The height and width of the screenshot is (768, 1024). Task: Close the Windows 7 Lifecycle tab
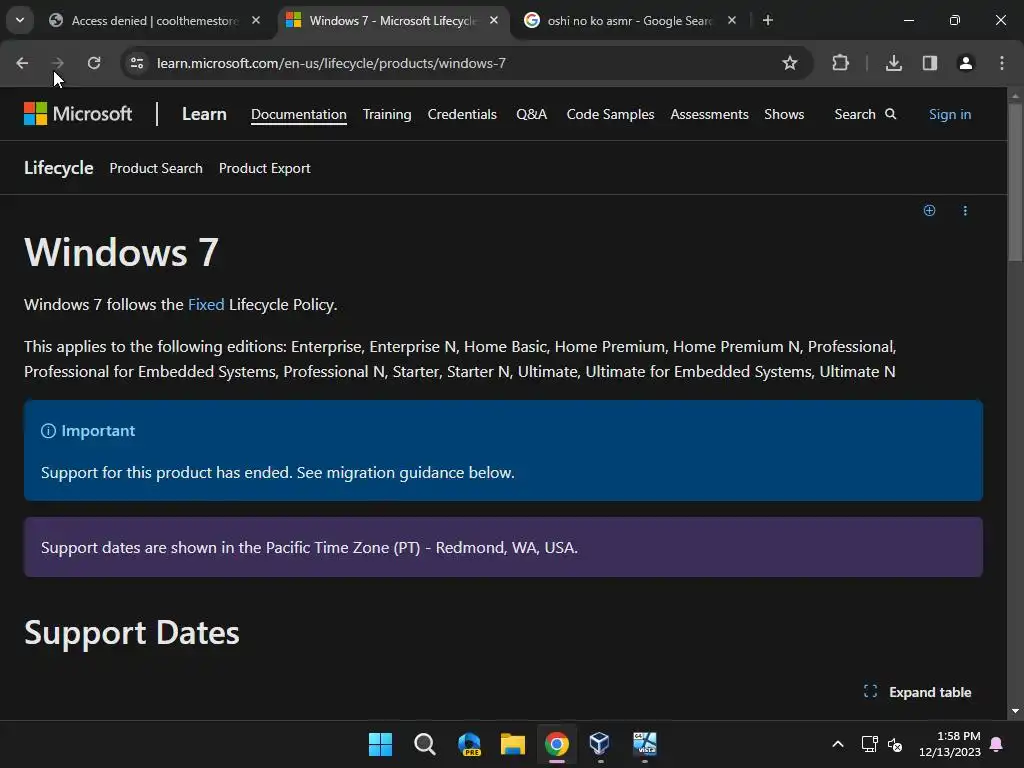[494, 20]
